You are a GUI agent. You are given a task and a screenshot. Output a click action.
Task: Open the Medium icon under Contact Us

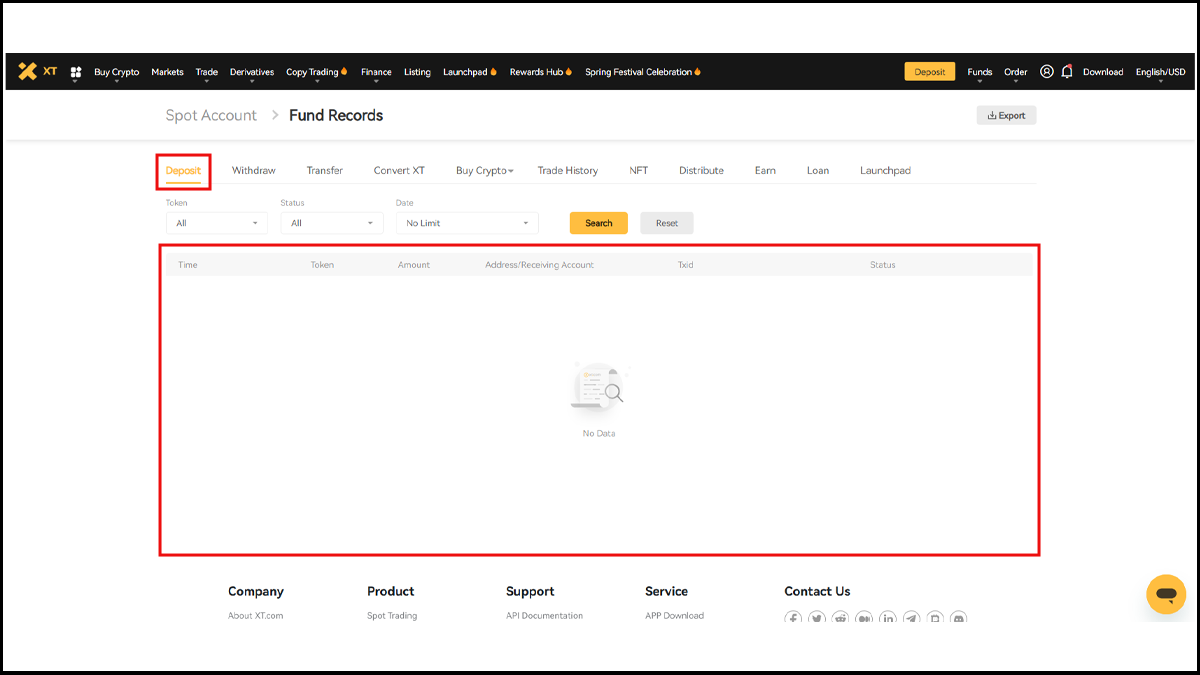[864, 619]
